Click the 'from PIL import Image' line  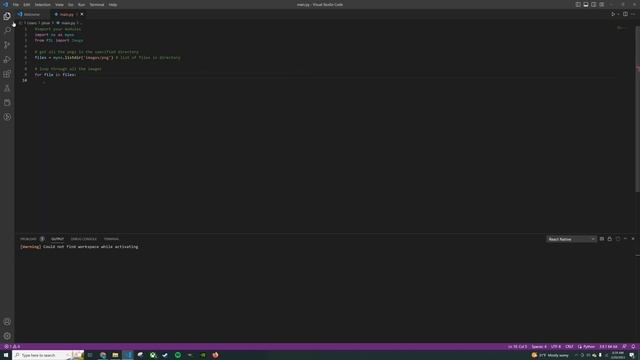click(x=59, y=40)
